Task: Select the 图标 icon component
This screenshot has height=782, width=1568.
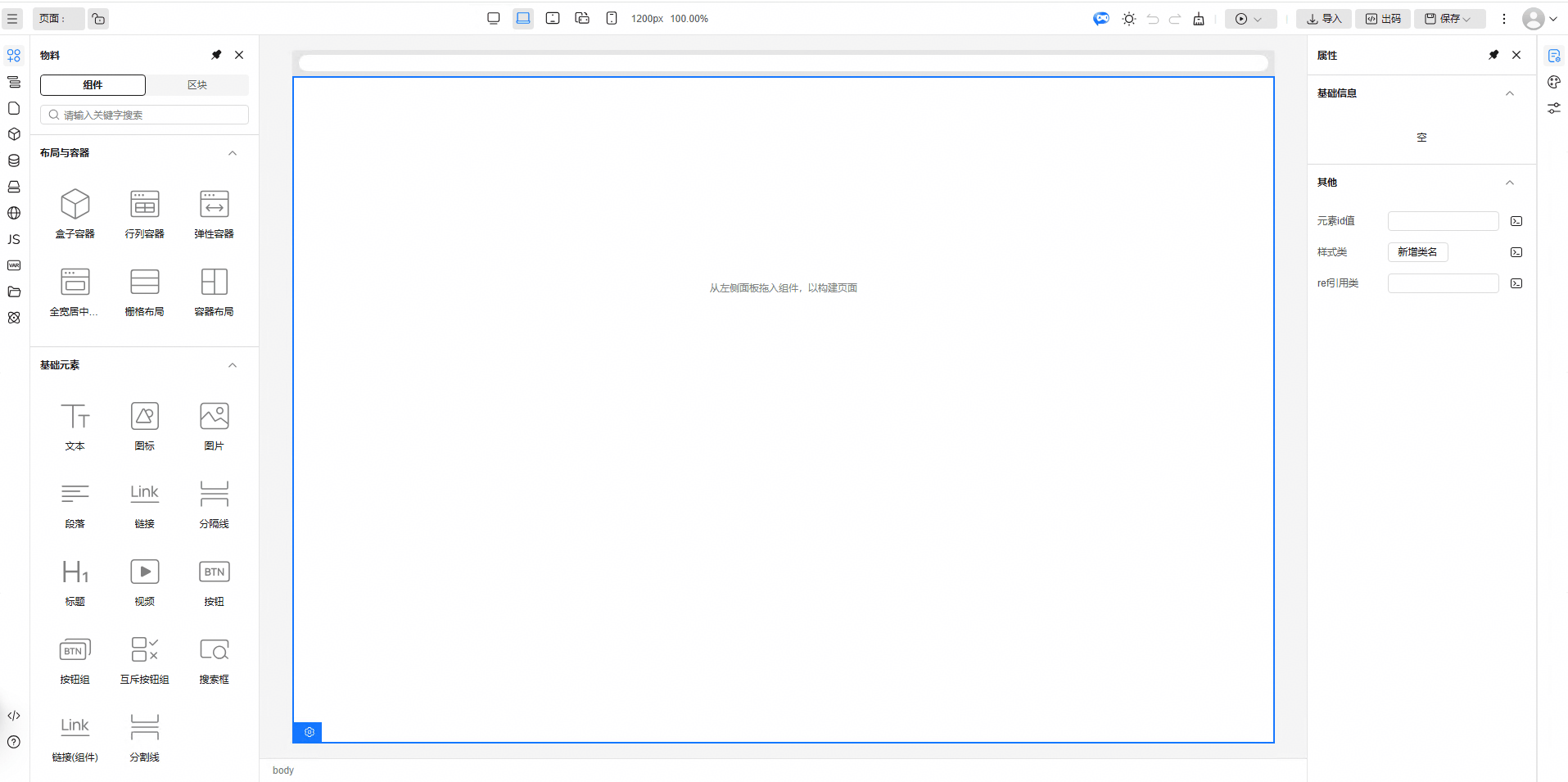Action: tap(145, 425)
